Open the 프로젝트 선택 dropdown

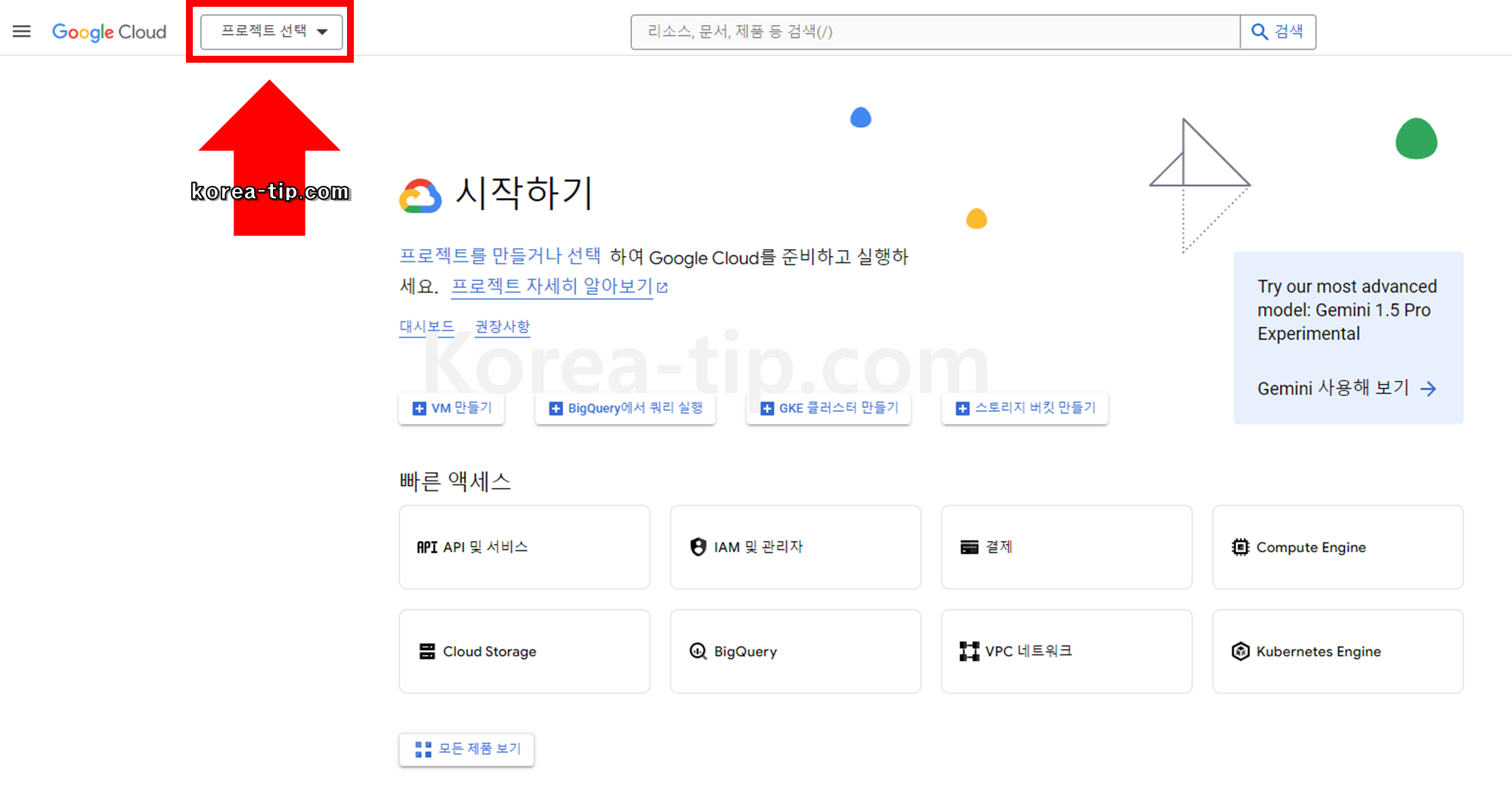270,32
